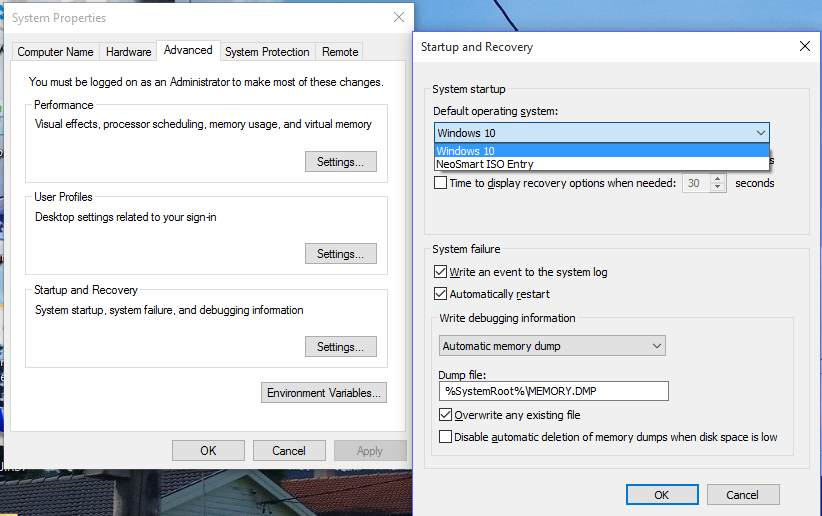This screenshot has height=516, width=822.
Task: Click the Environment Variables button
Action: 324,393
